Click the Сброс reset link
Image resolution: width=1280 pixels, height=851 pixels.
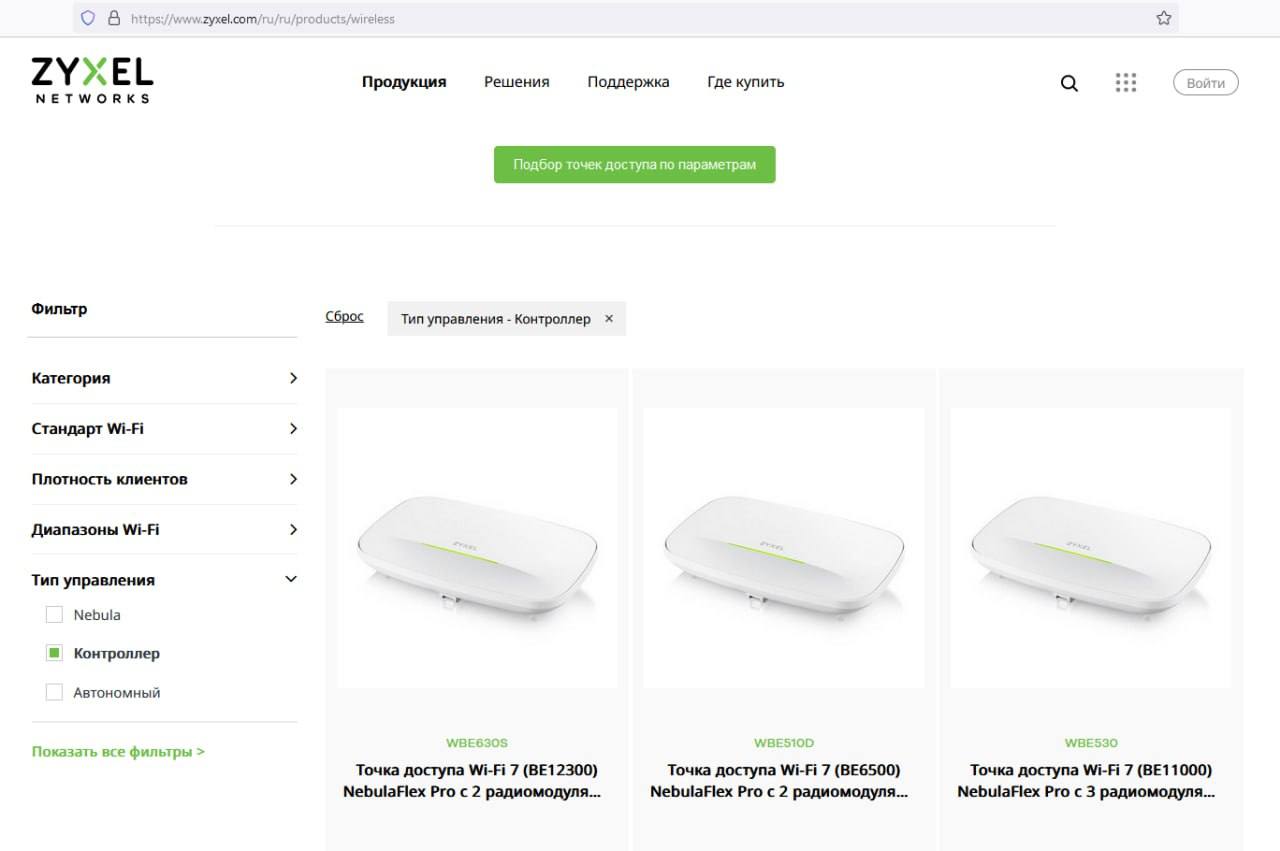(x=345, y=316)
